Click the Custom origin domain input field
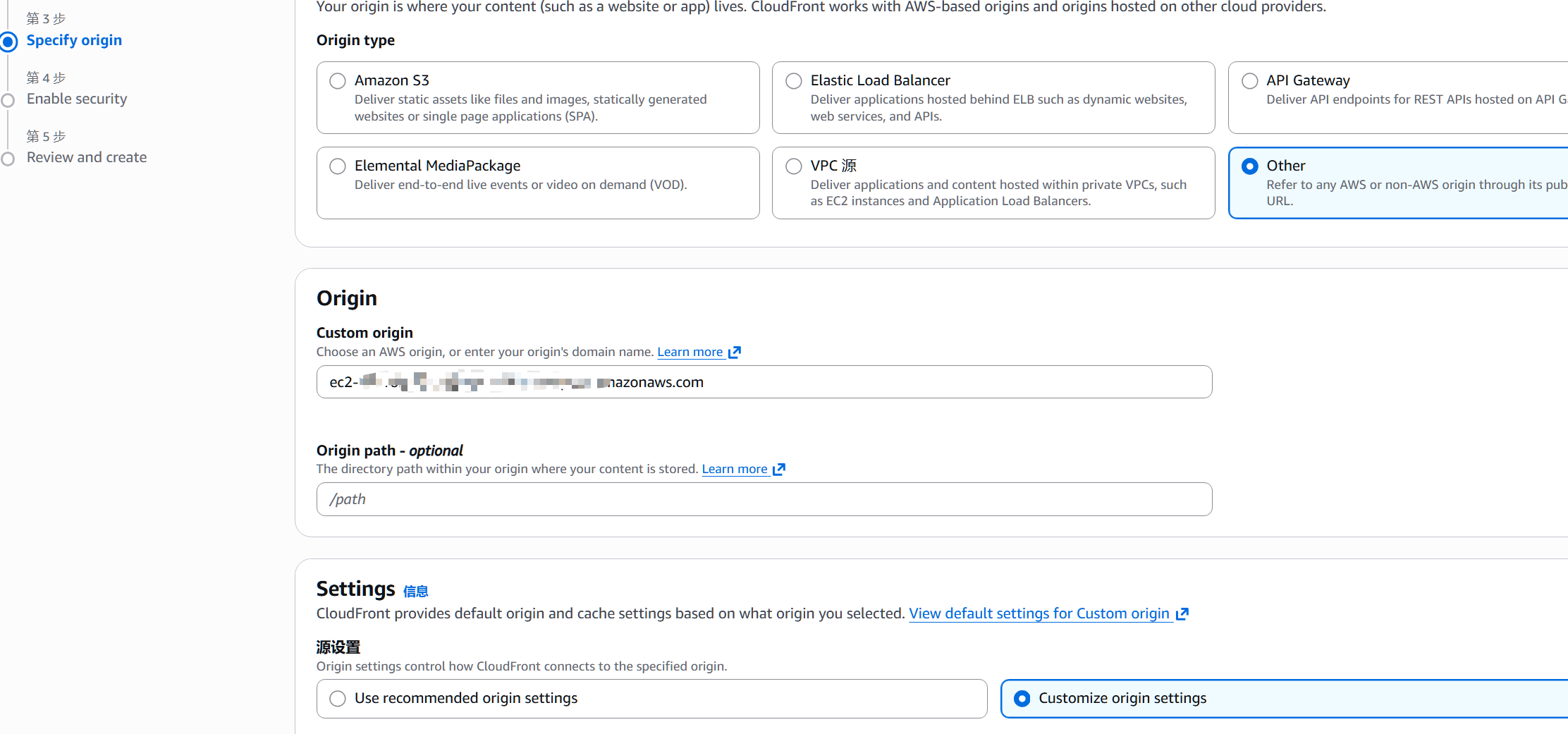This screenshot has height=734, width=1568. click(764, 382)
